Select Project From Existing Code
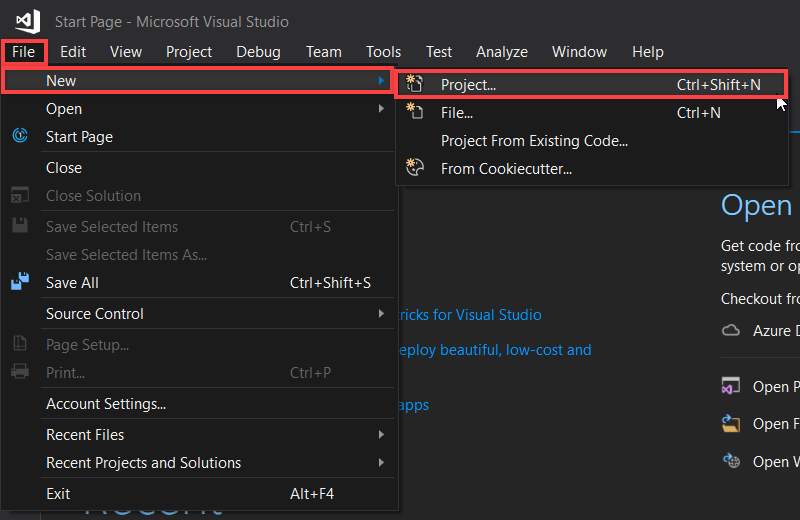The width and height of the screenshot is (800, 520). (534, 141)
